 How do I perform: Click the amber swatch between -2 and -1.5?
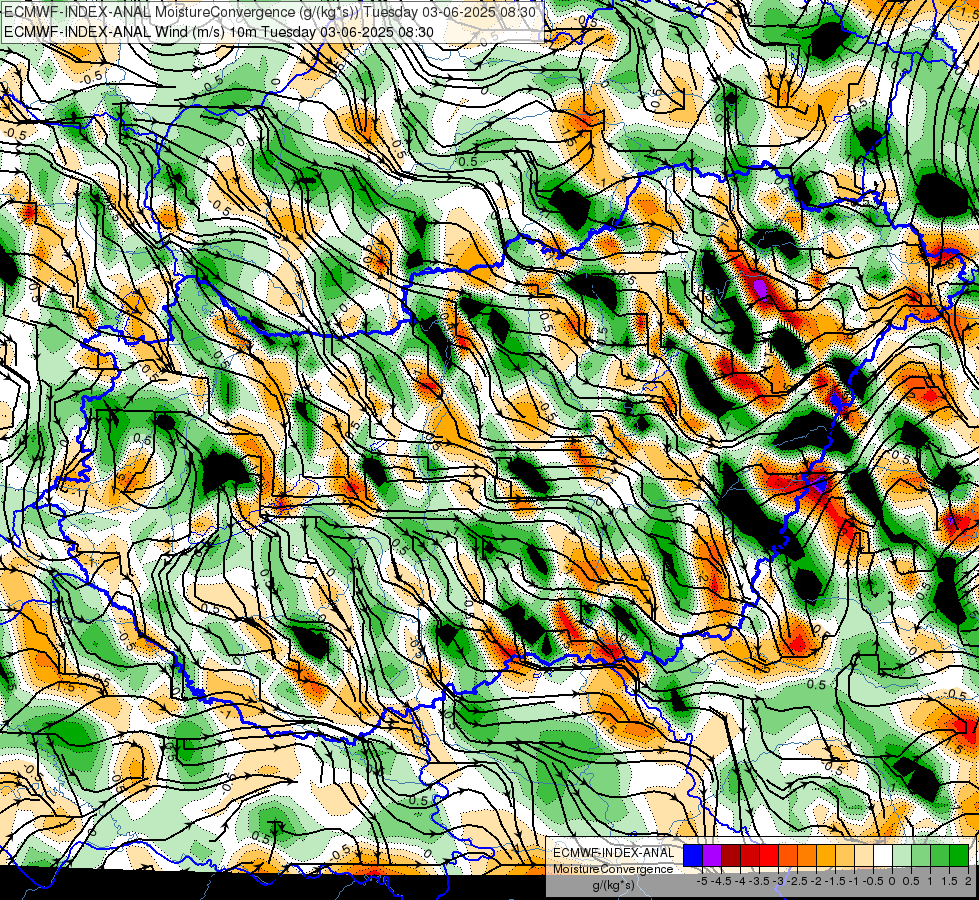(x=826, y=856)
